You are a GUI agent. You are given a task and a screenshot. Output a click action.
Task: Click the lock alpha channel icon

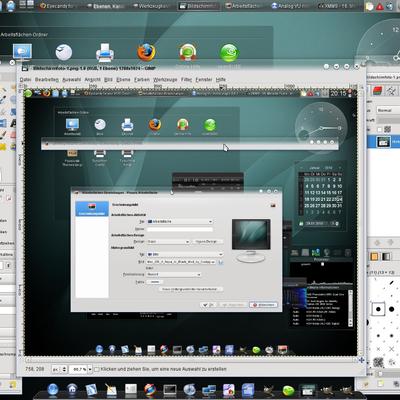coord(388,129)
